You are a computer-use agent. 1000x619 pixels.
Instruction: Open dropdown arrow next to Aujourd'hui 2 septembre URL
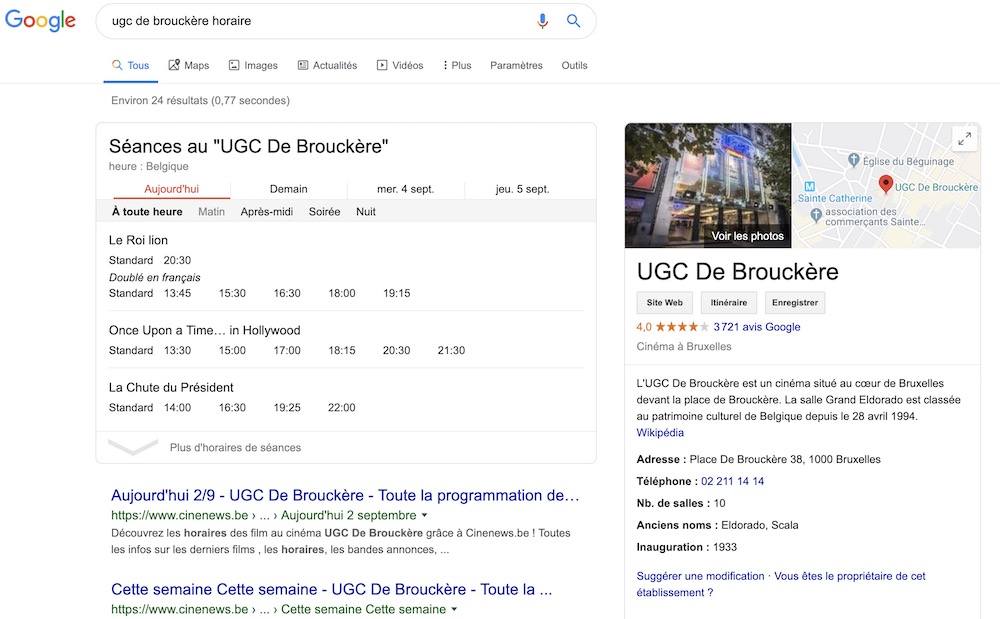pos(425,515)
